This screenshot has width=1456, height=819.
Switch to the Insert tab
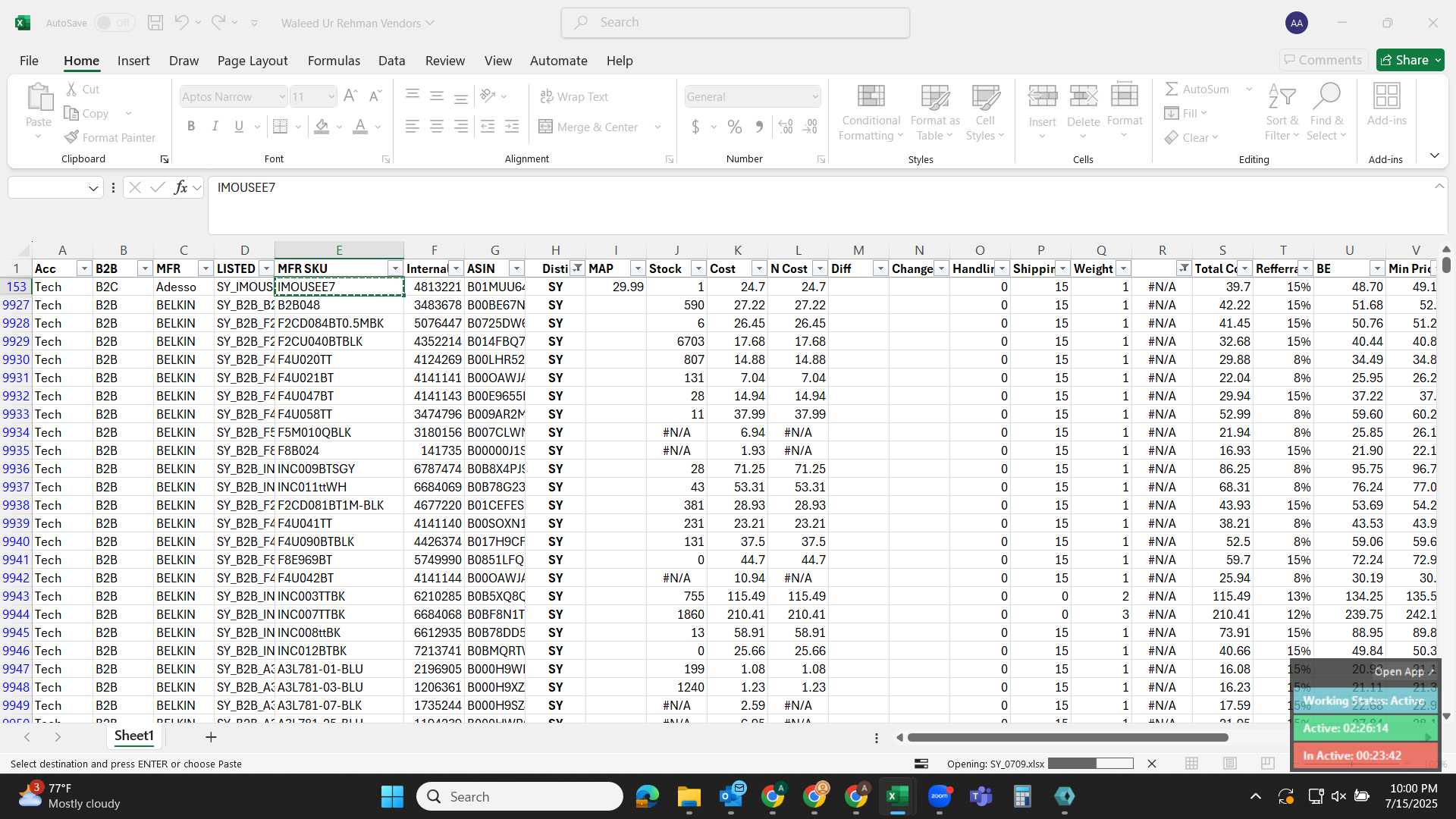133,60
